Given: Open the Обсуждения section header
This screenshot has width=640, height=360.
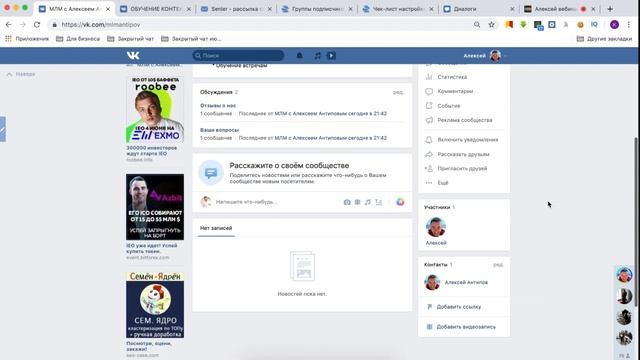Looking at the screenshot, I should click(x=216, y=92).
